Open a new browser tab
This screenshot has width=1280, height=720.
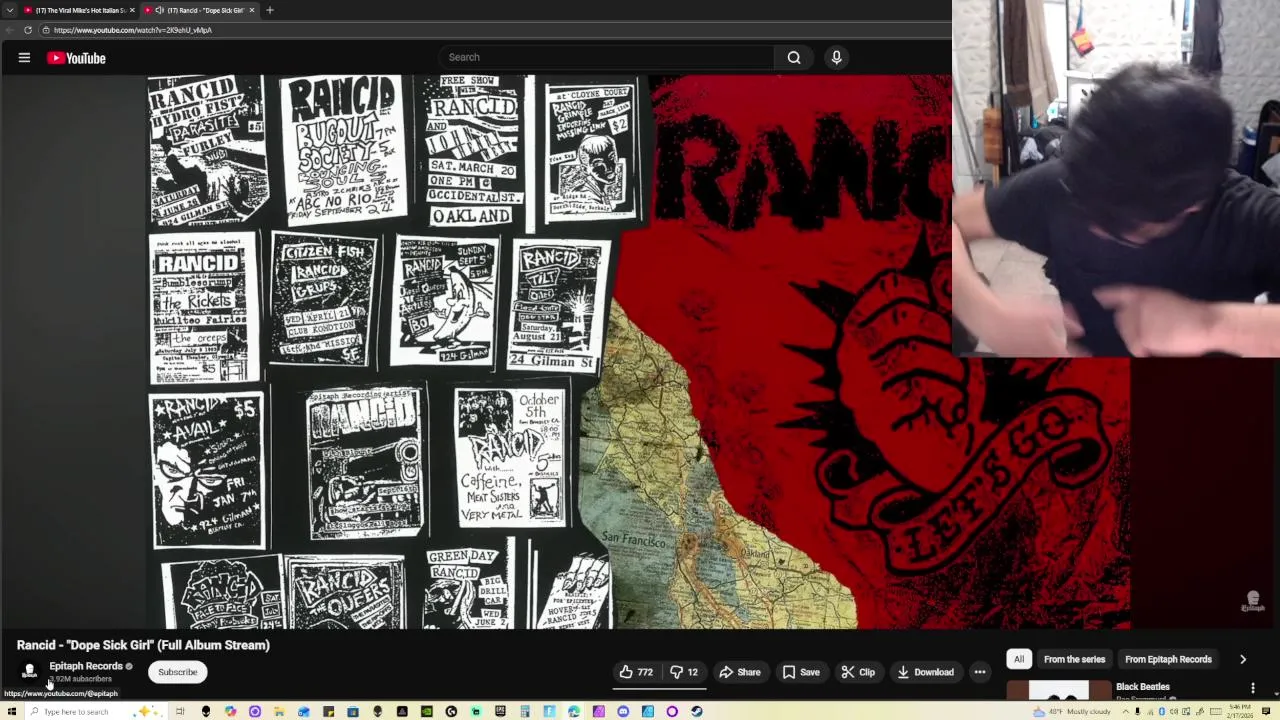pyautogui.click(x=270, y=10)
